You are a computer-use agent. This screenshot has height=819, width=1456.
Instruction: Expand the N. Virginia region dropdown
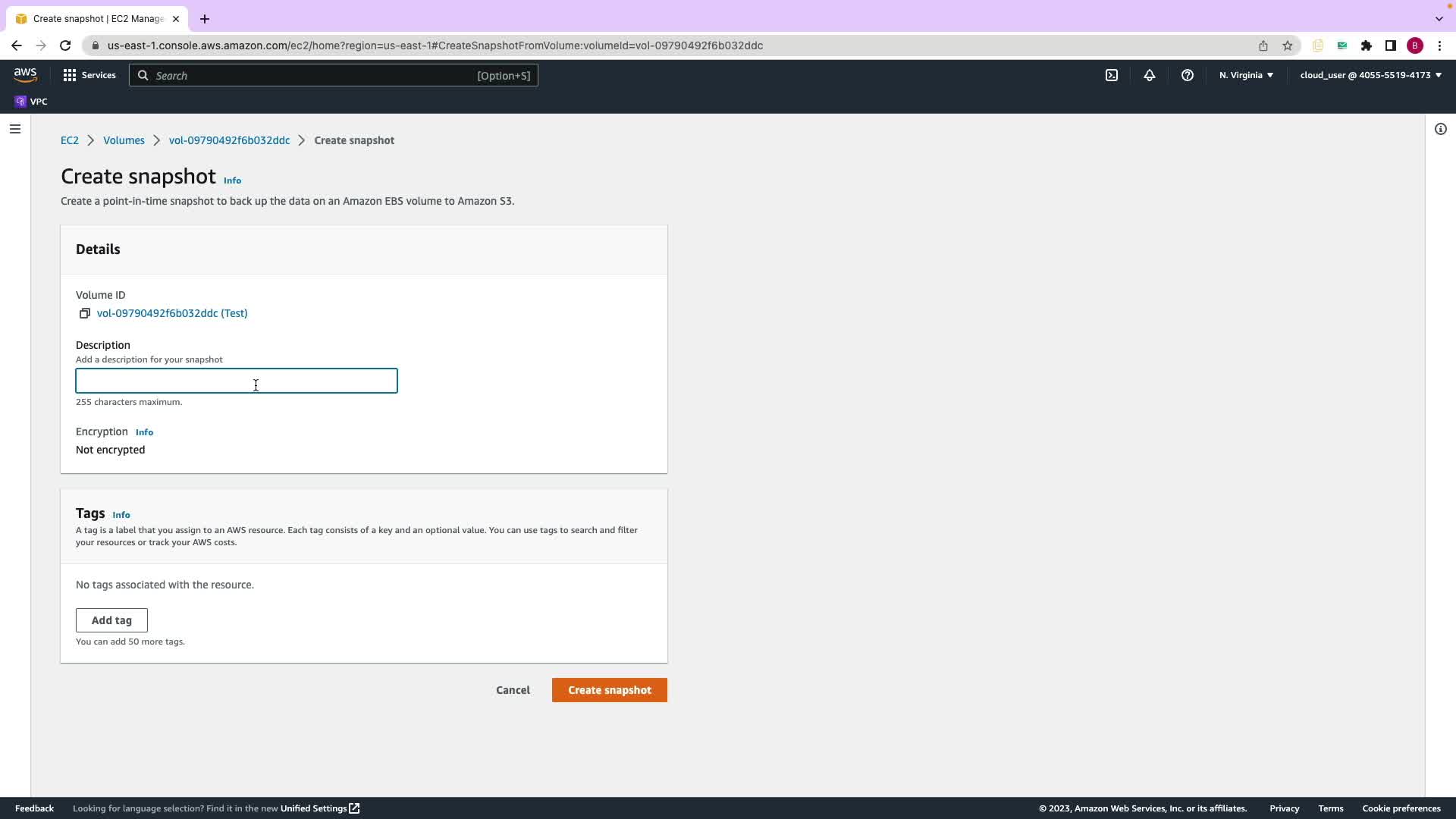tap(1246, 75)
